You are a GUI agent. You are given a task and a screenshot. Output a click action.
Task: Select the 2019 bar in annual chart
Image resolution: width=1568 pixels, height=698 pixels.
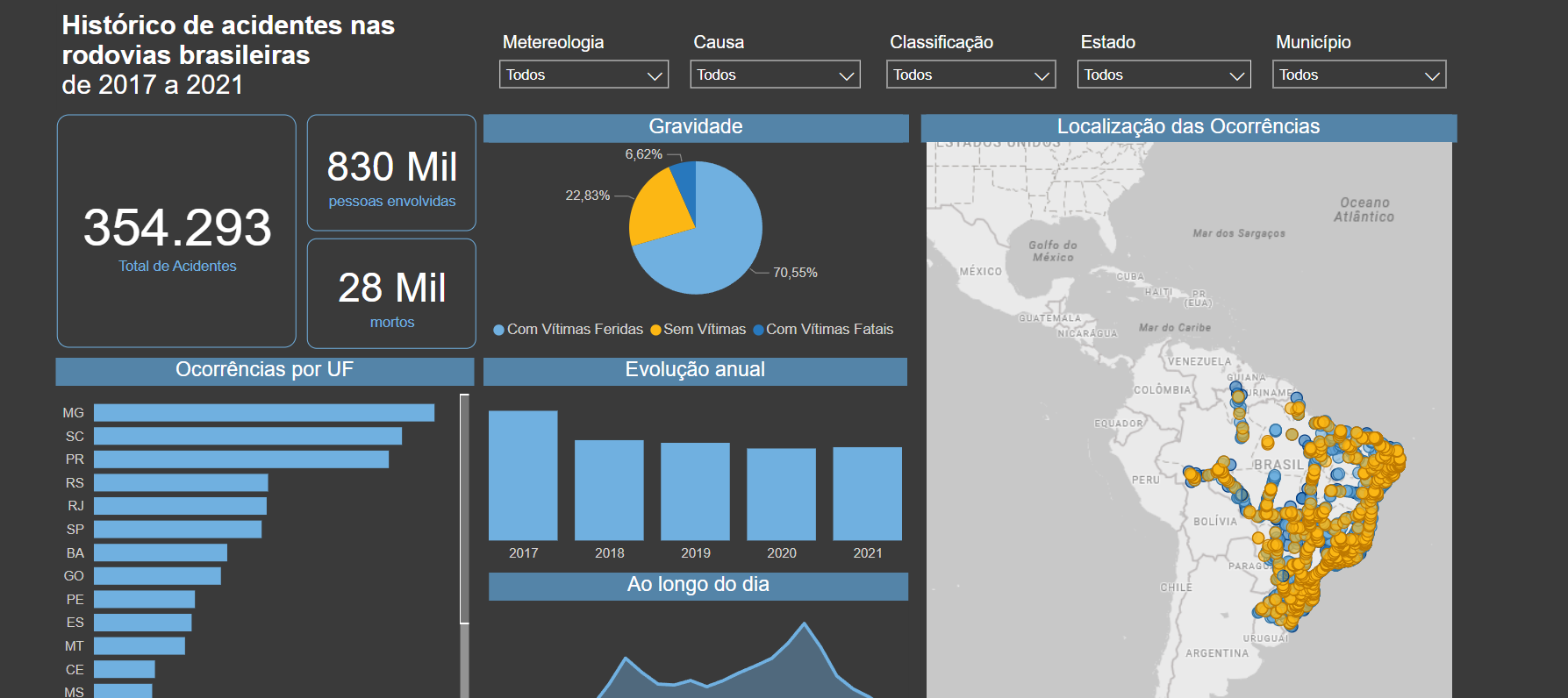[695, 491]
